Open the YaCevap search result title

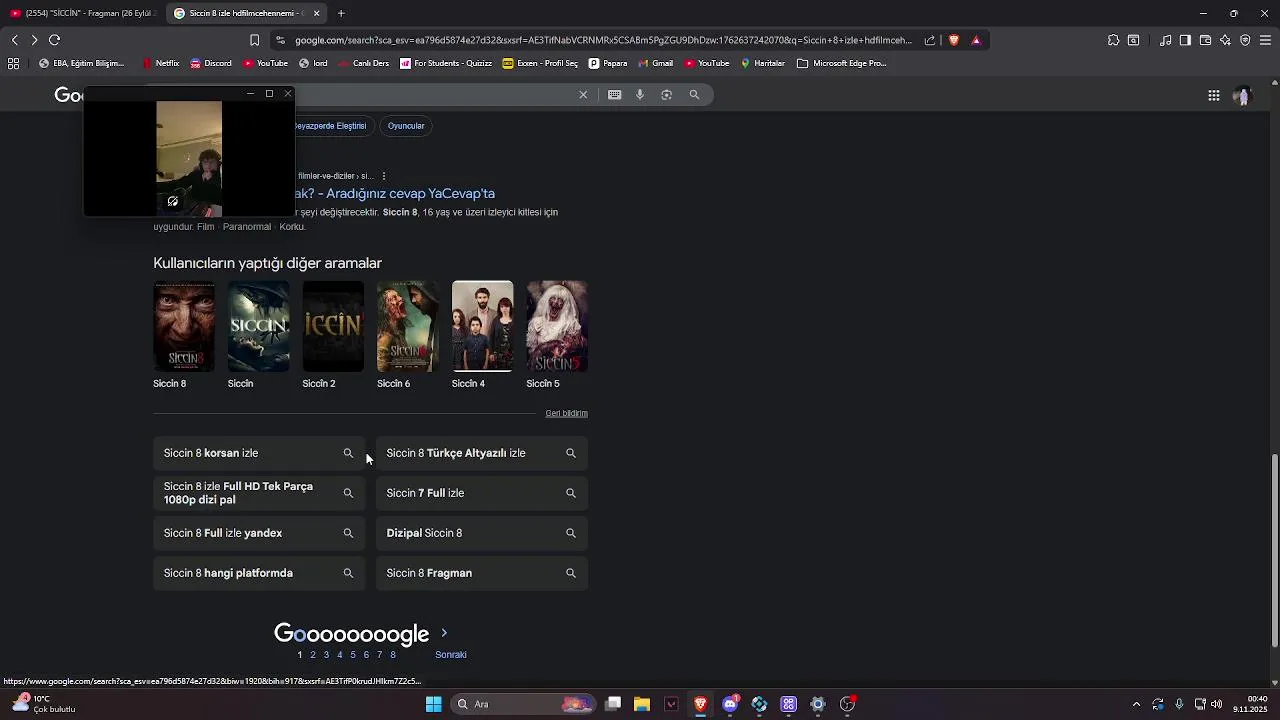395,193
